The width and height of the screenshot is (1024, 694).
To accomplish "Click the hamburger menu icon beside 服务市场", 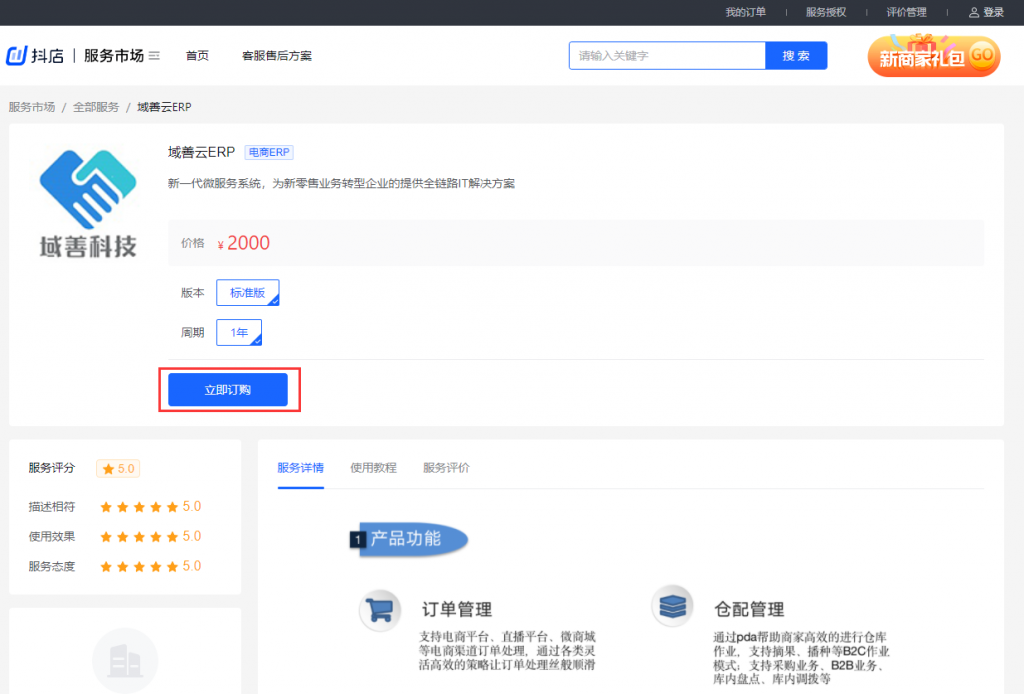I will pos(155,56).
